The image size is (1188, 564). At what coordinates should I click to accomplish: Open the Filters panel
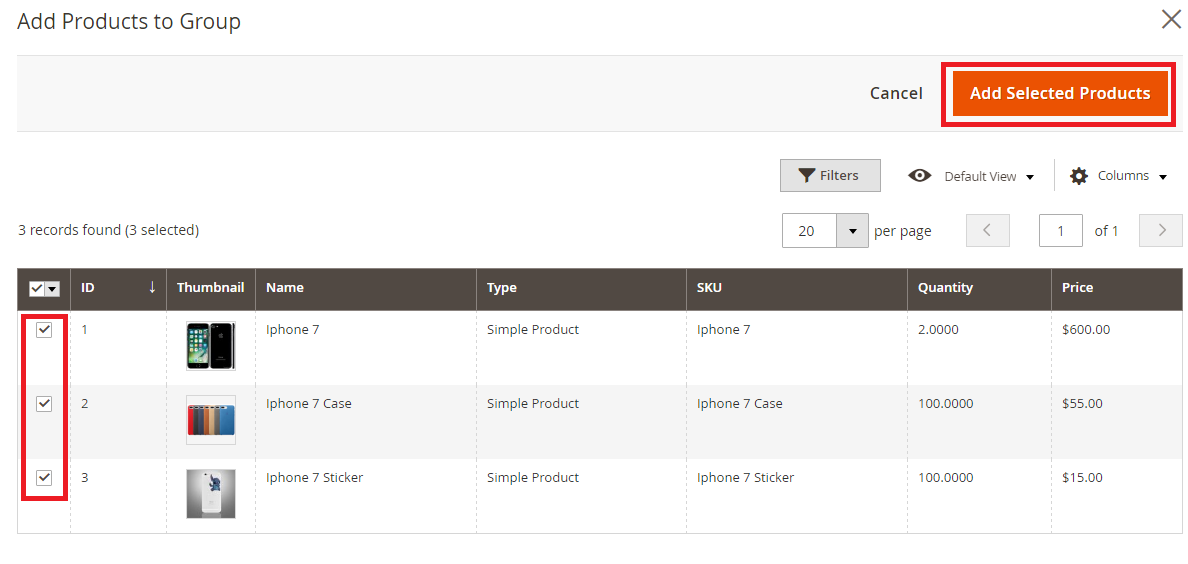coord(830,175)
